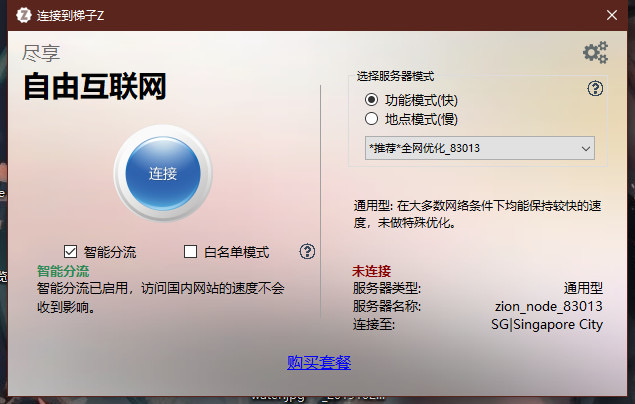Close the 连接到梯子Z window
635x404 pixels.
pos(612,14)
